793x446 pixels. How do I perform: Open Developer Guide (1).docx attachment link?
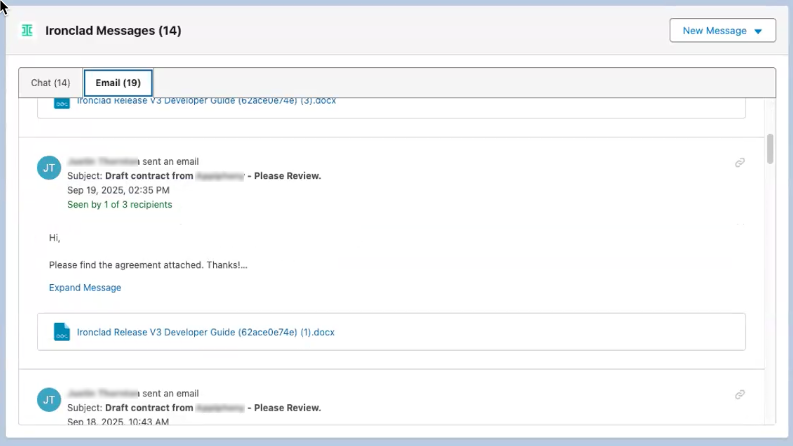[x=205, y=332]
